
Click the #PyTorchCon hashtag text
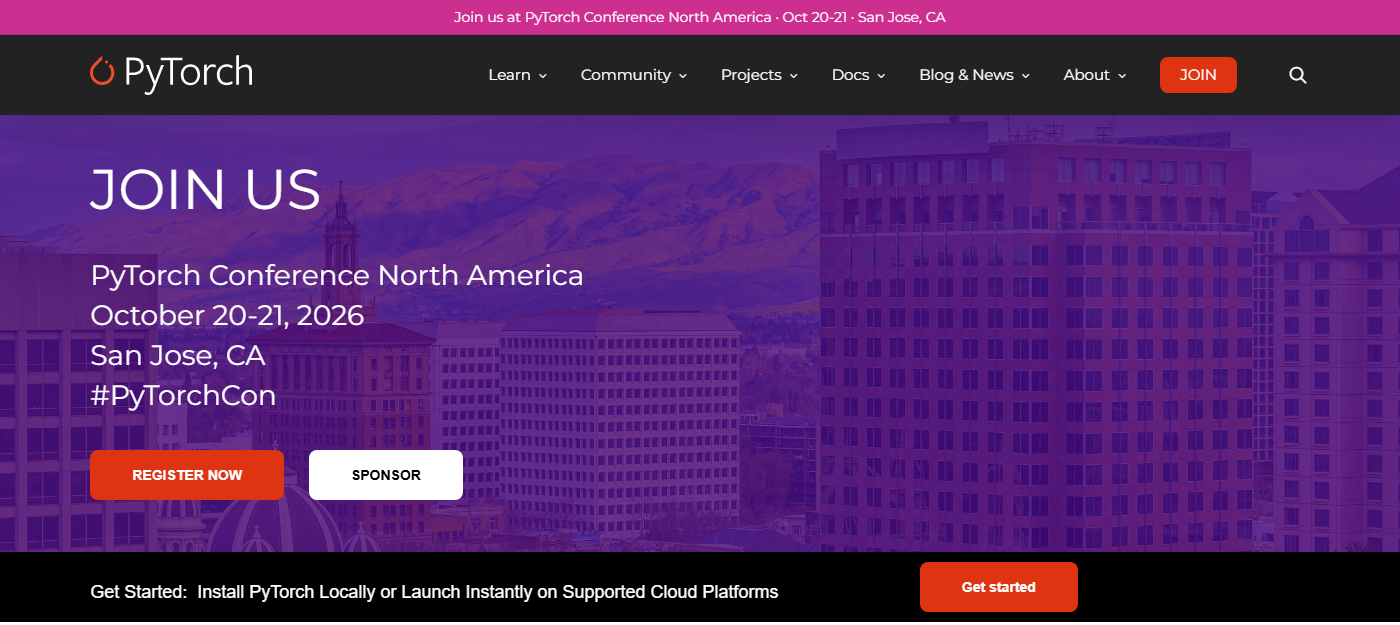(x=183, y=396)
